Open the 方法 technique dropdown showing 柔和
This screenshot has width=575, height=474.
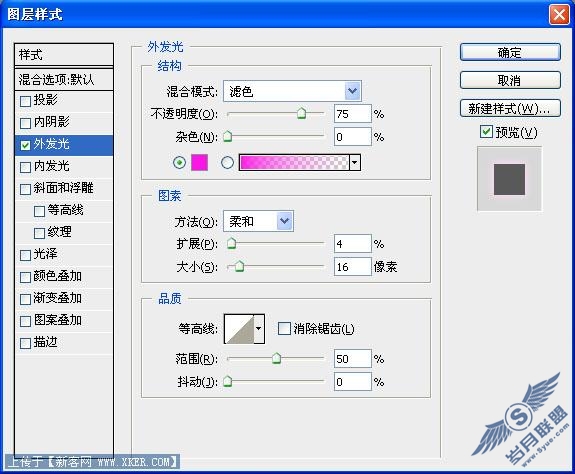pyautogui.click(x=258, y=221)
